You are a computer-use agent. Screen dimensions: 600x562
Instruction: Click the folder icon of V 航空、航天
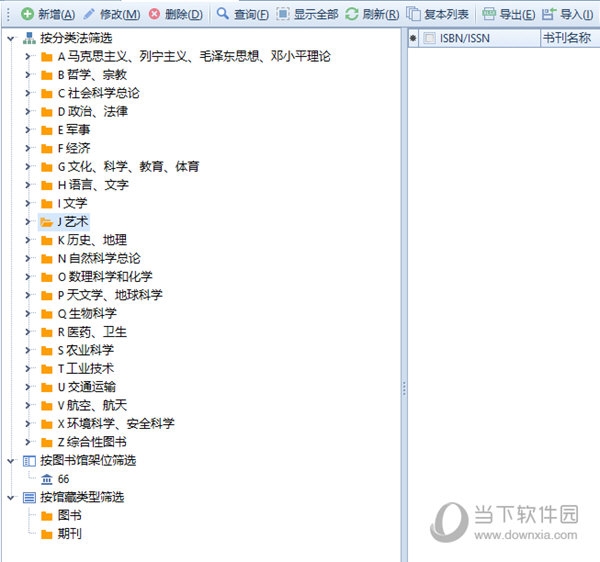47,406
